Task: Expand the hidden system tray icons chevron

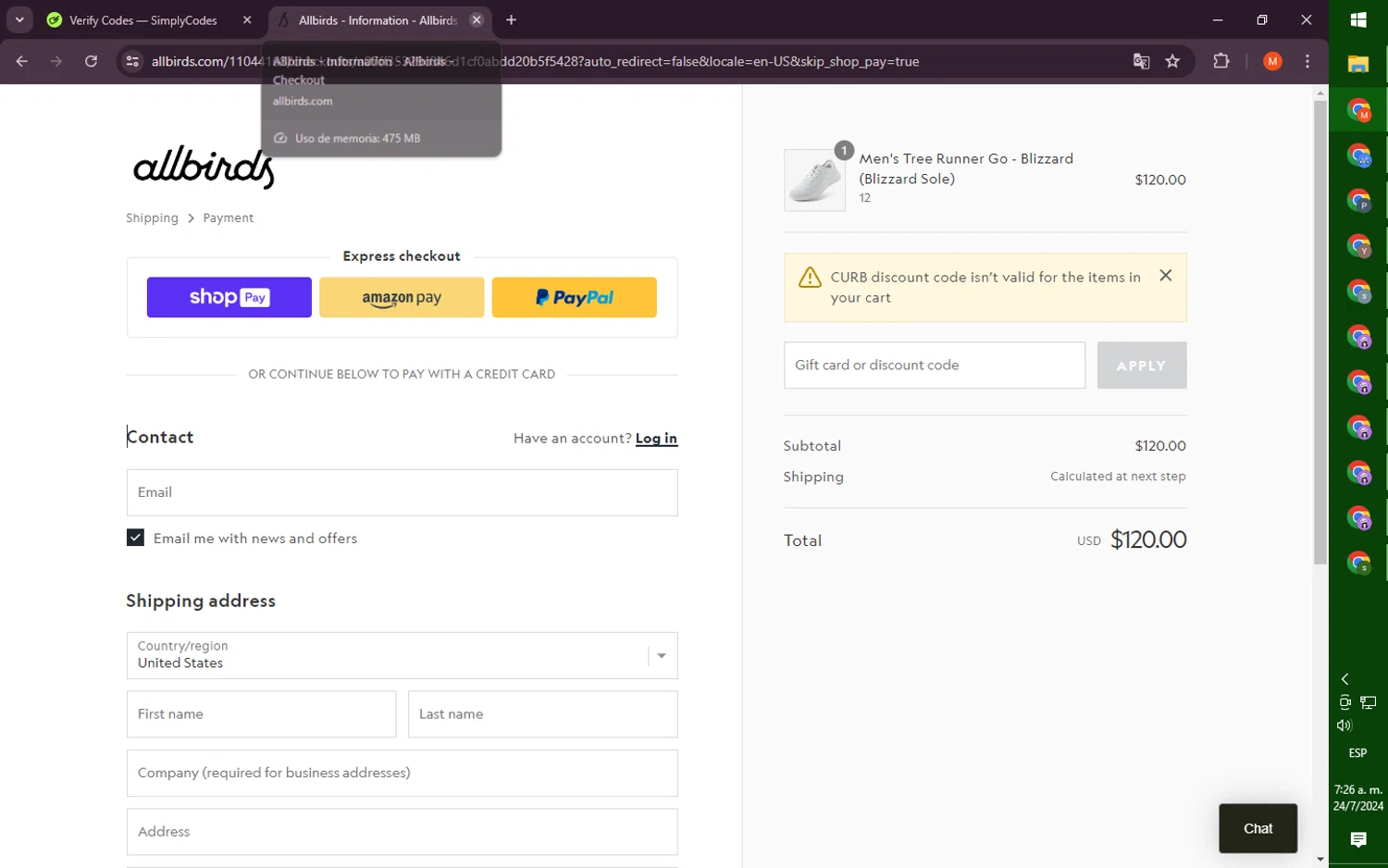Action: click(x=1345, y=679)
